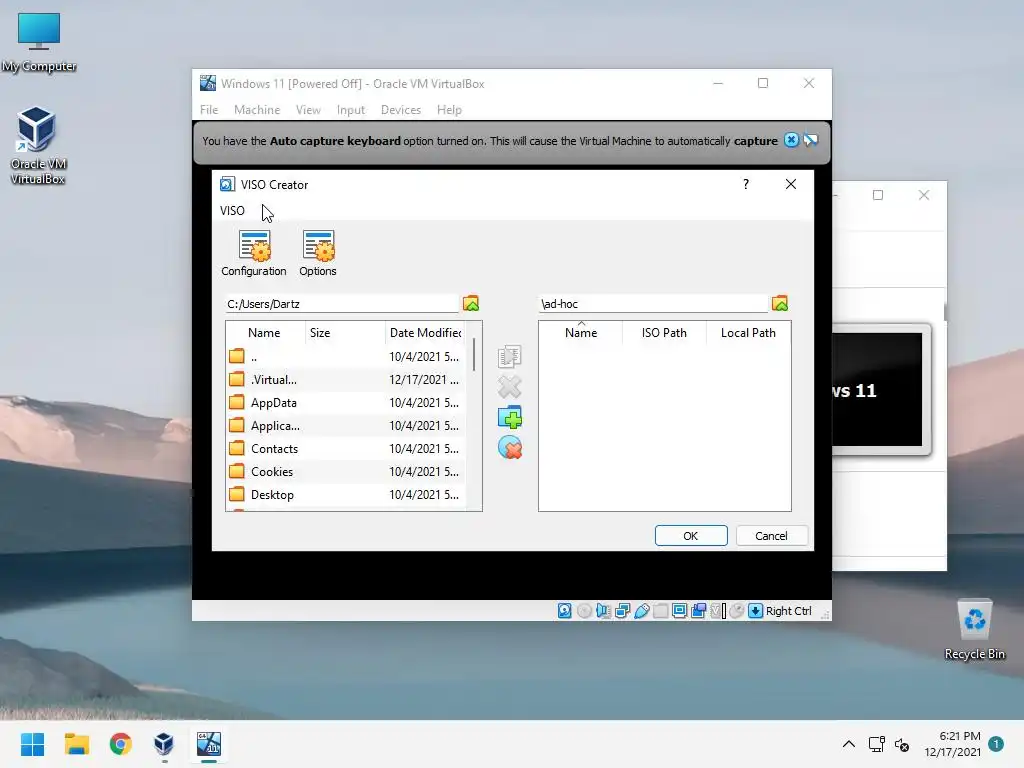
Task: Click the hard disk status bar icon
Action: point(565,611)
